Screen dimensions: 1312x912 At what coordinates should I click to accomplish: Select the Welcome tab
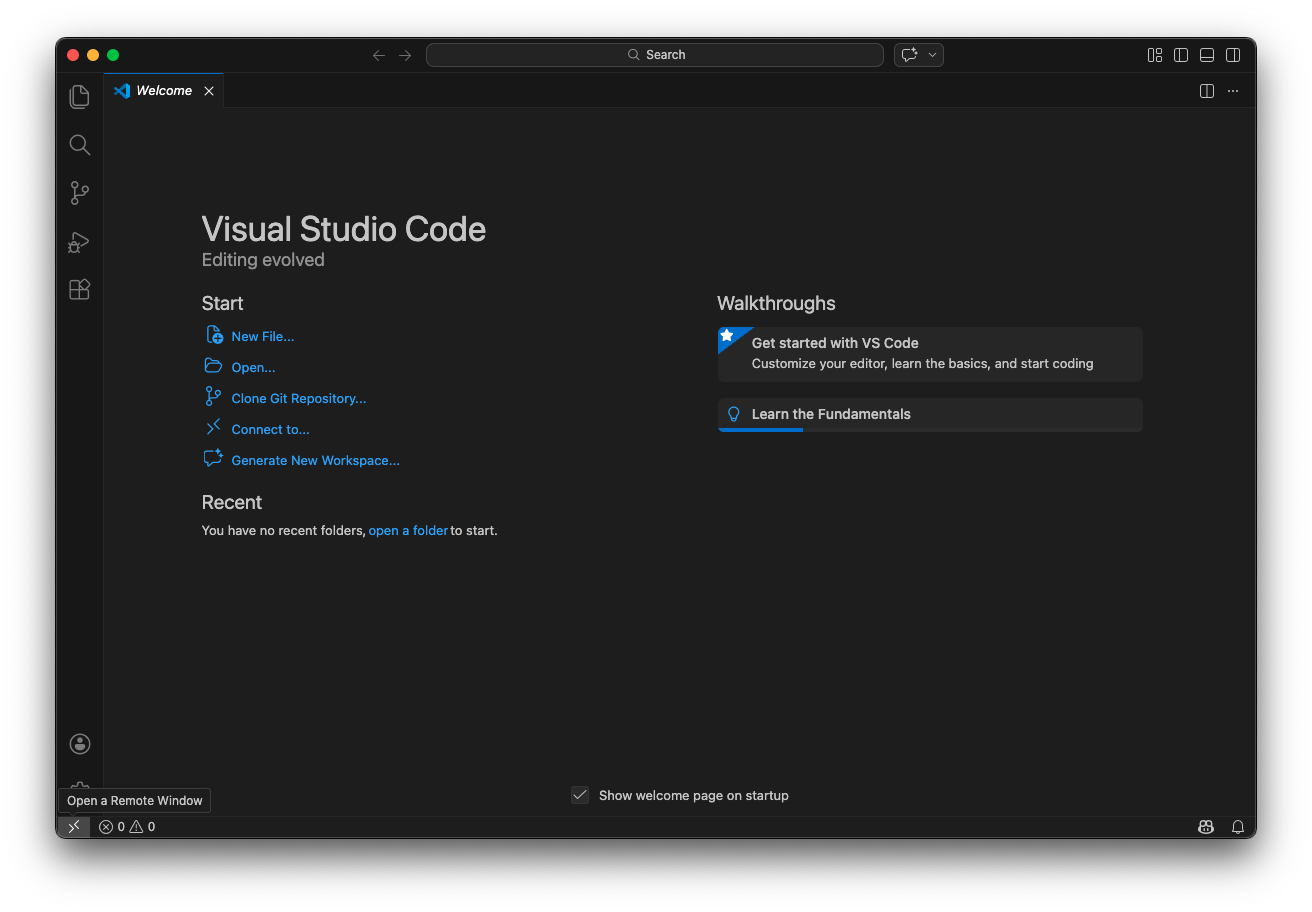coord(164,91)
